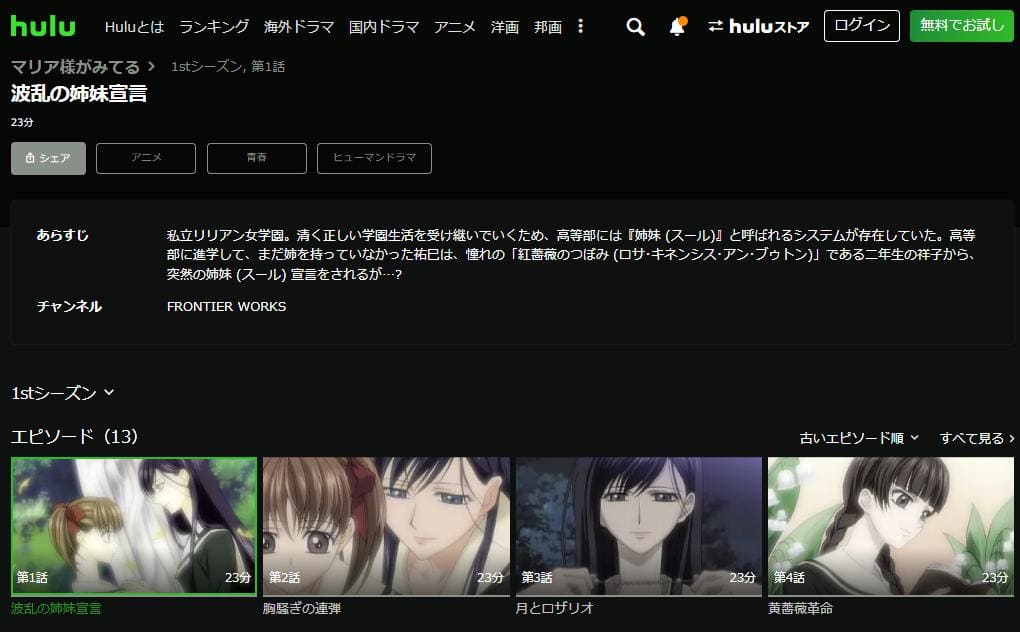Open the Hulu logo home link
The width and height of the screenshot is (1020, 632).
(43, 26)
